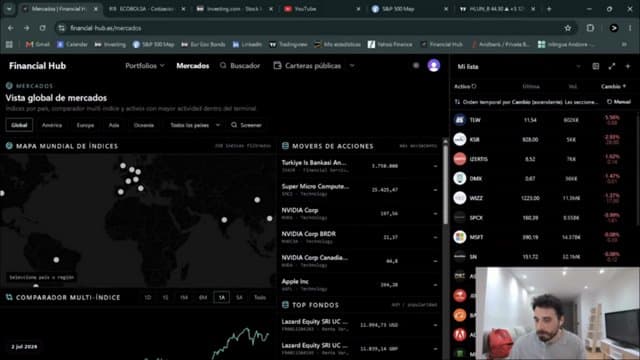Click the Manual sort reset button

pos(619,102)
